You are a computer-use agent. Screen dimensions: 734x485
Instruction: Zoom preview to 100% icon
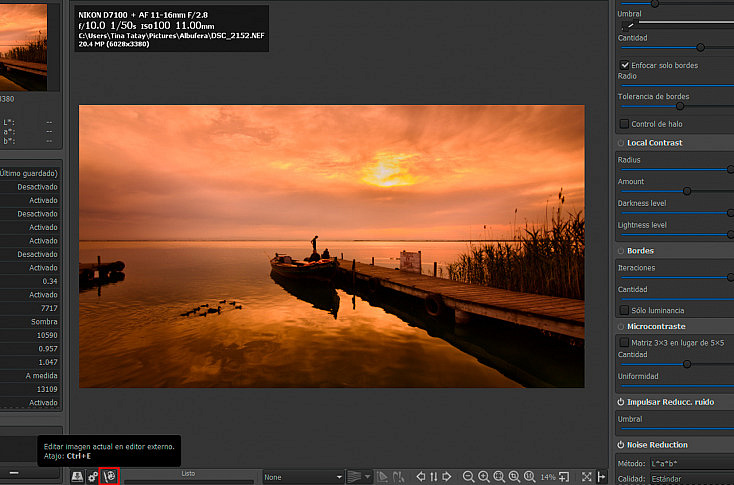click(529, 477)
